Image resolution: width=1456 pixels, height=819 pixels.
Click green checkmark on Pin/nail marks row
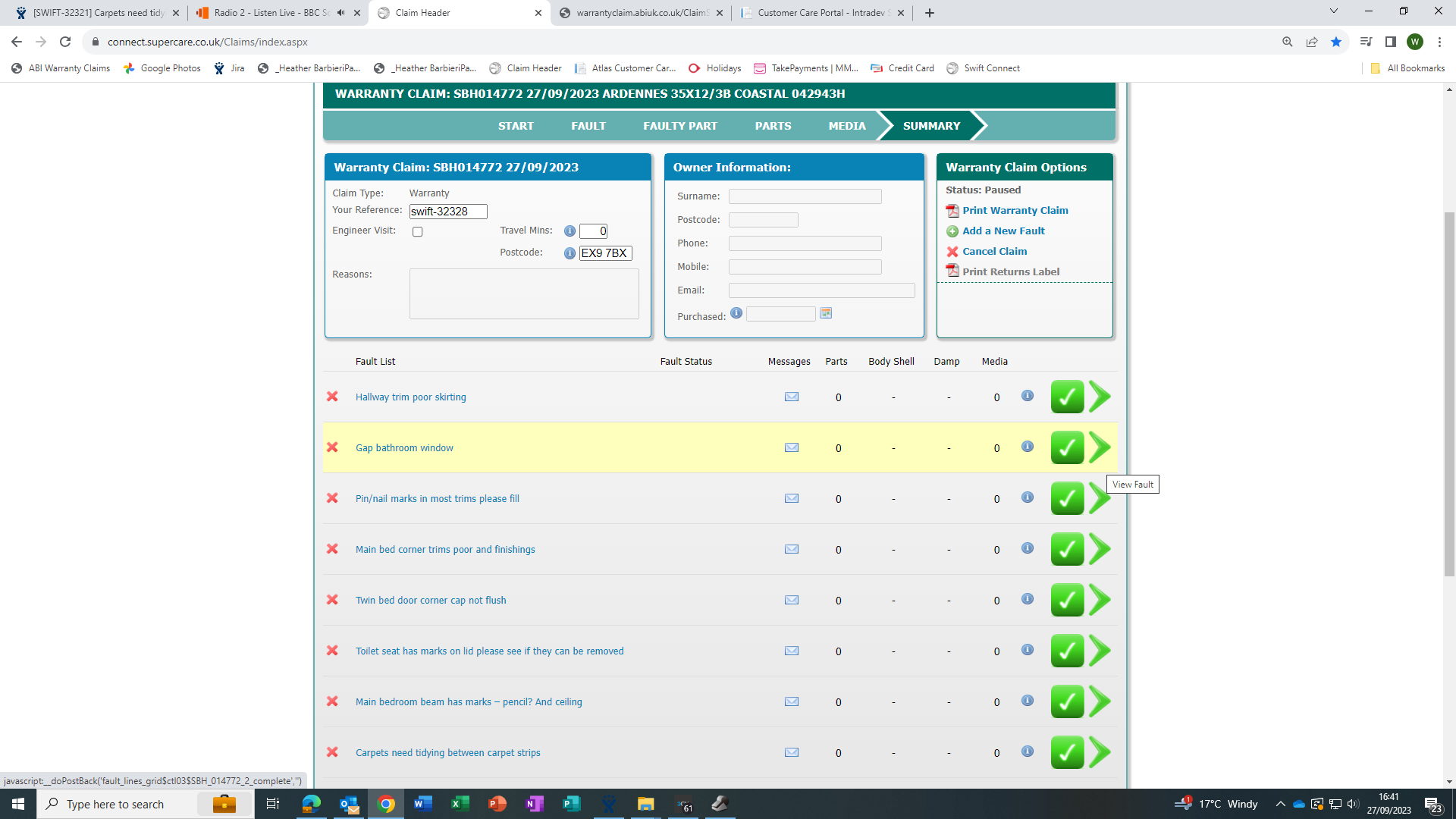[1066, 499]
